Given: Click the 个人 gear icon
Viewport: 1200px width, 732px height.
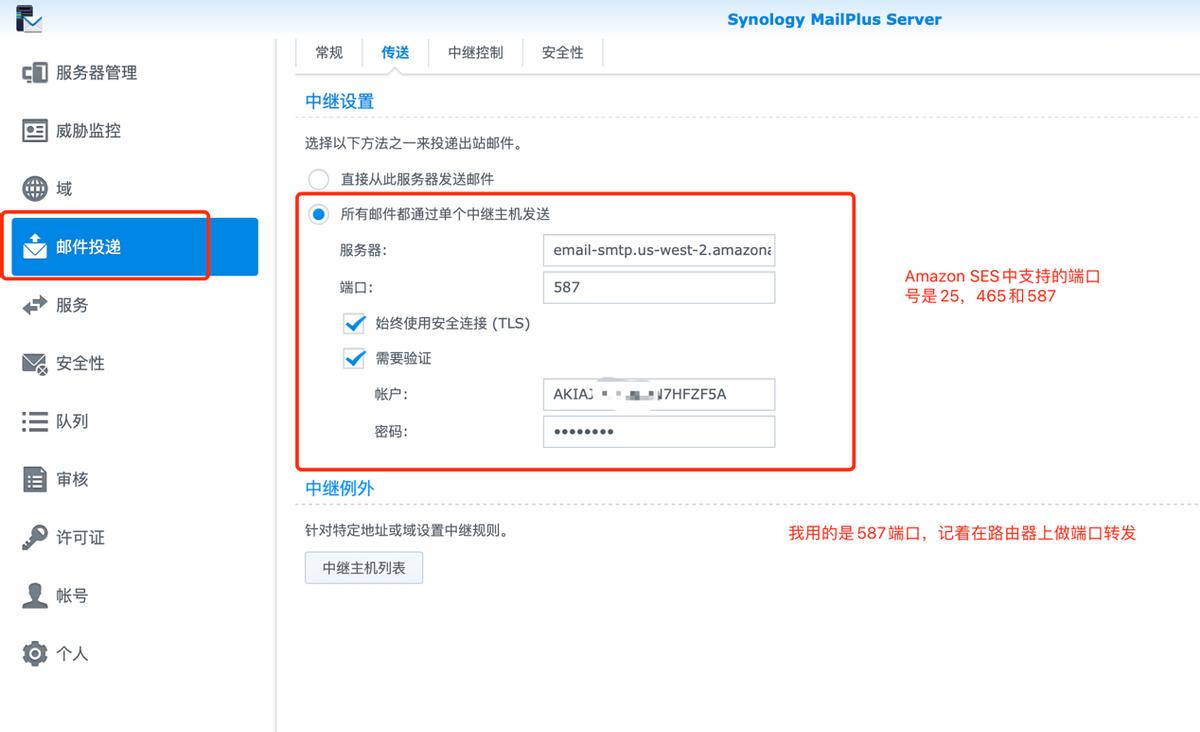Looking at the screenshot, I should 35,653.
